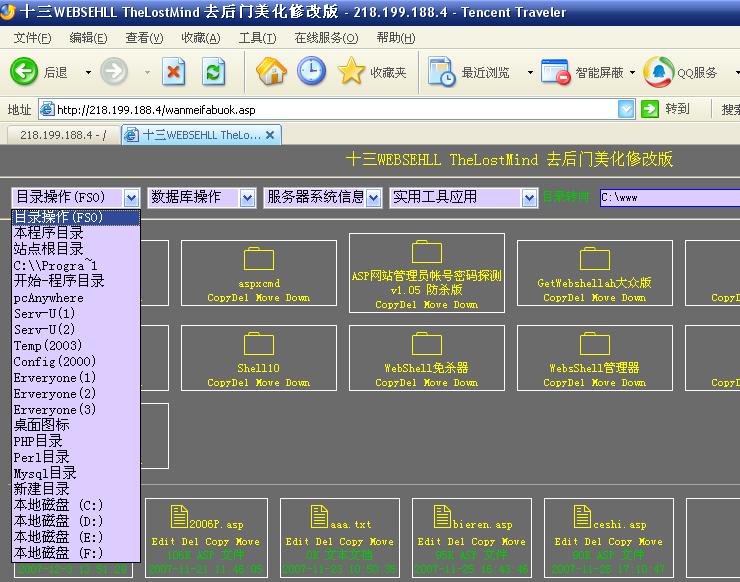
Task: Click Down link under Shell10
Action: point(297,383)
